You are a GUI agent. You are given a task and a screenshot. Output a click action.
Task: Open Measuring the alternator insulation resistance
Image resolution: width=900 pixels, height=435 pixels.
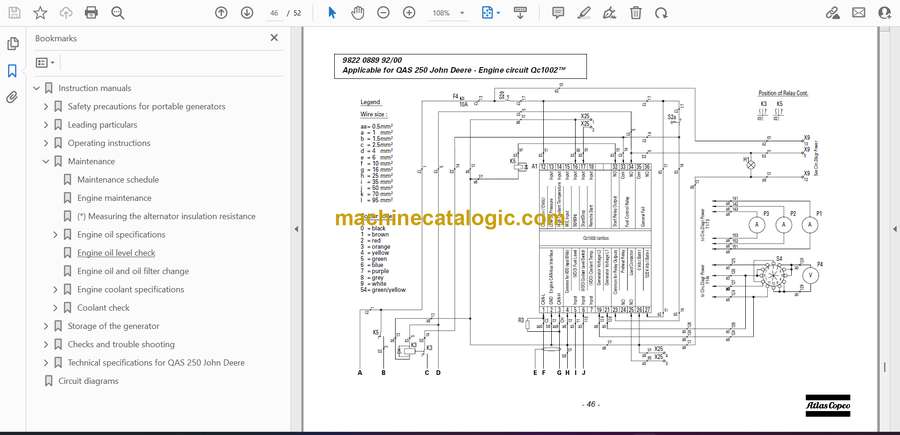coord(166,216)
